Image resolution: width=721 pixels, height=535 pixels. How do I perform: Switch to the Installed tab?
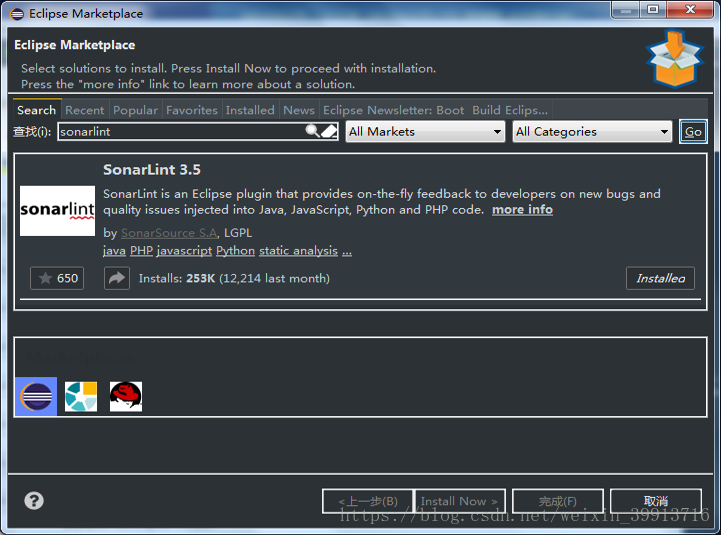click(250, 110)
